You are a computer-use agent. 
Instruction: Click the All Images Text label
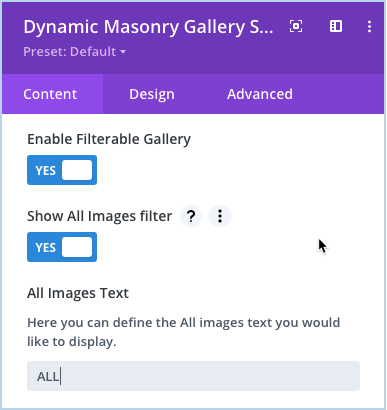(78, 293)
